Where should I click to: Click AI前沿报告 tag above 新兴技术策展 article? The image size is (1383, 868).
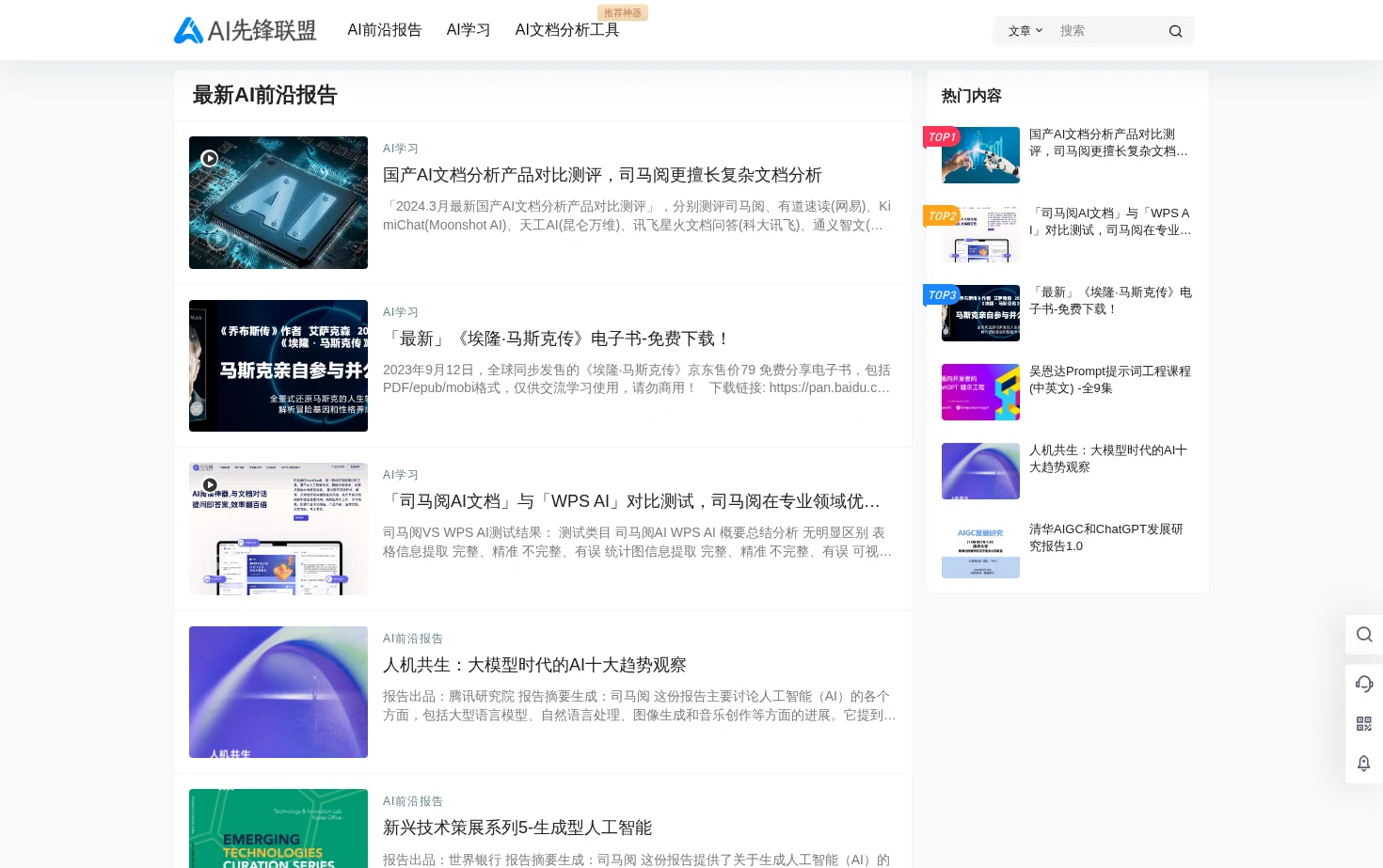(413, 801)
